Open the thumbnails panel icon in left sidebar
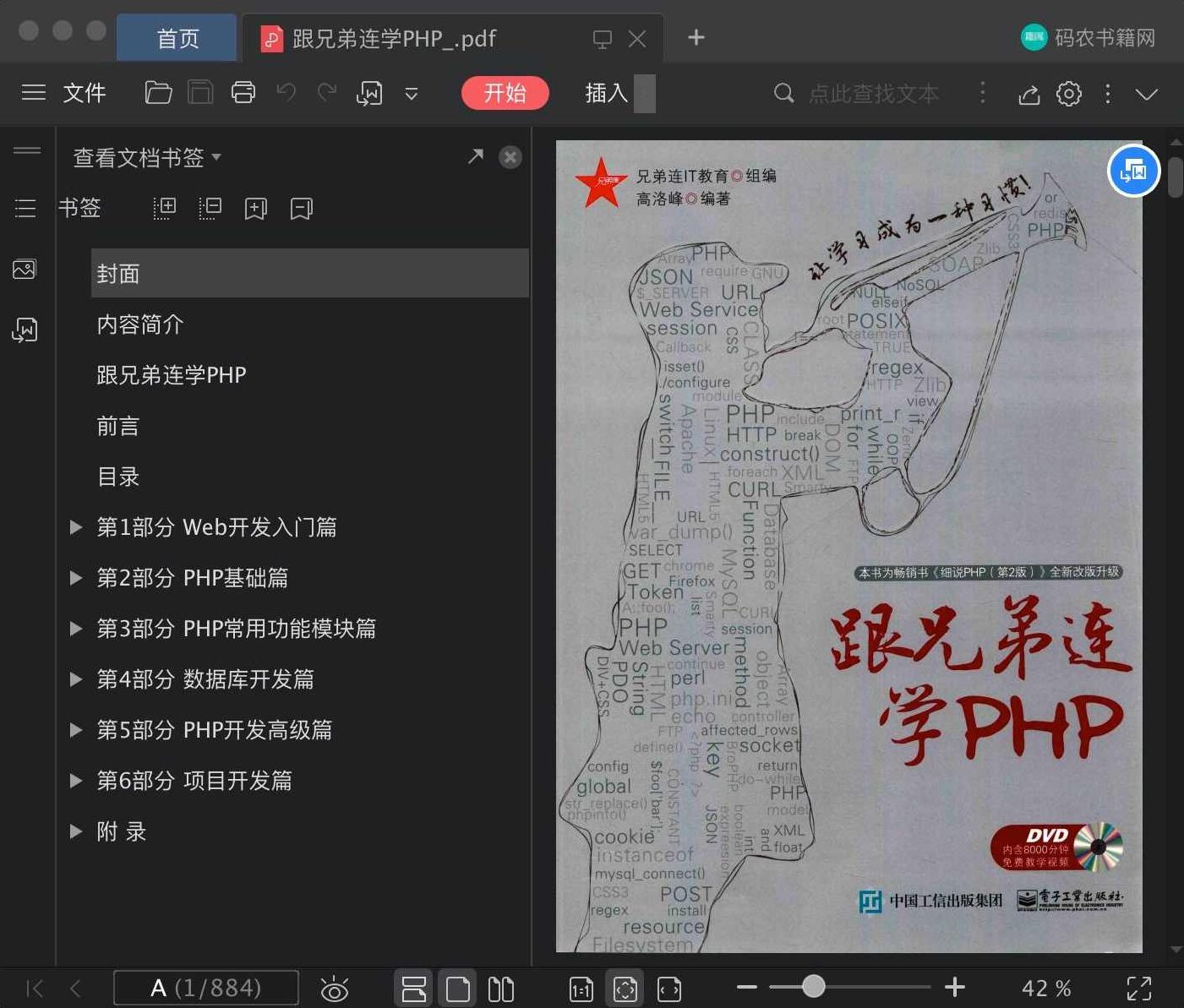The width and height of the screenshot is (1184, 1008). pos(25,269)
